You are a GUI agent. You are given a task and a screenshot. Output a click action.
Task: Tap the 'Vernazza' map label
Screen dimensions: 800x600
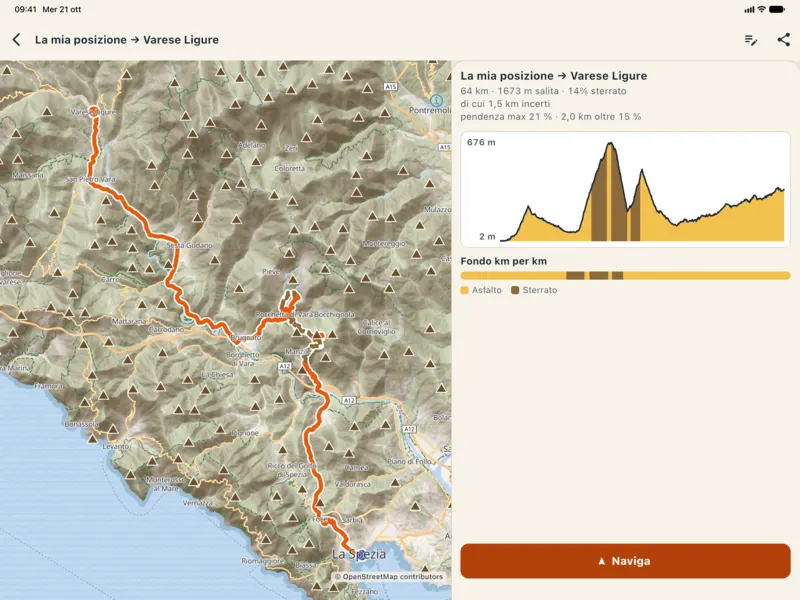tap(197, 503)
